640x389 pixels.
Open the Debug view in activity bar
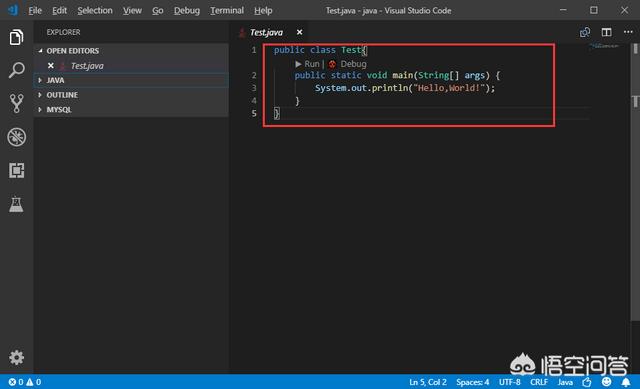pos(16,137)
